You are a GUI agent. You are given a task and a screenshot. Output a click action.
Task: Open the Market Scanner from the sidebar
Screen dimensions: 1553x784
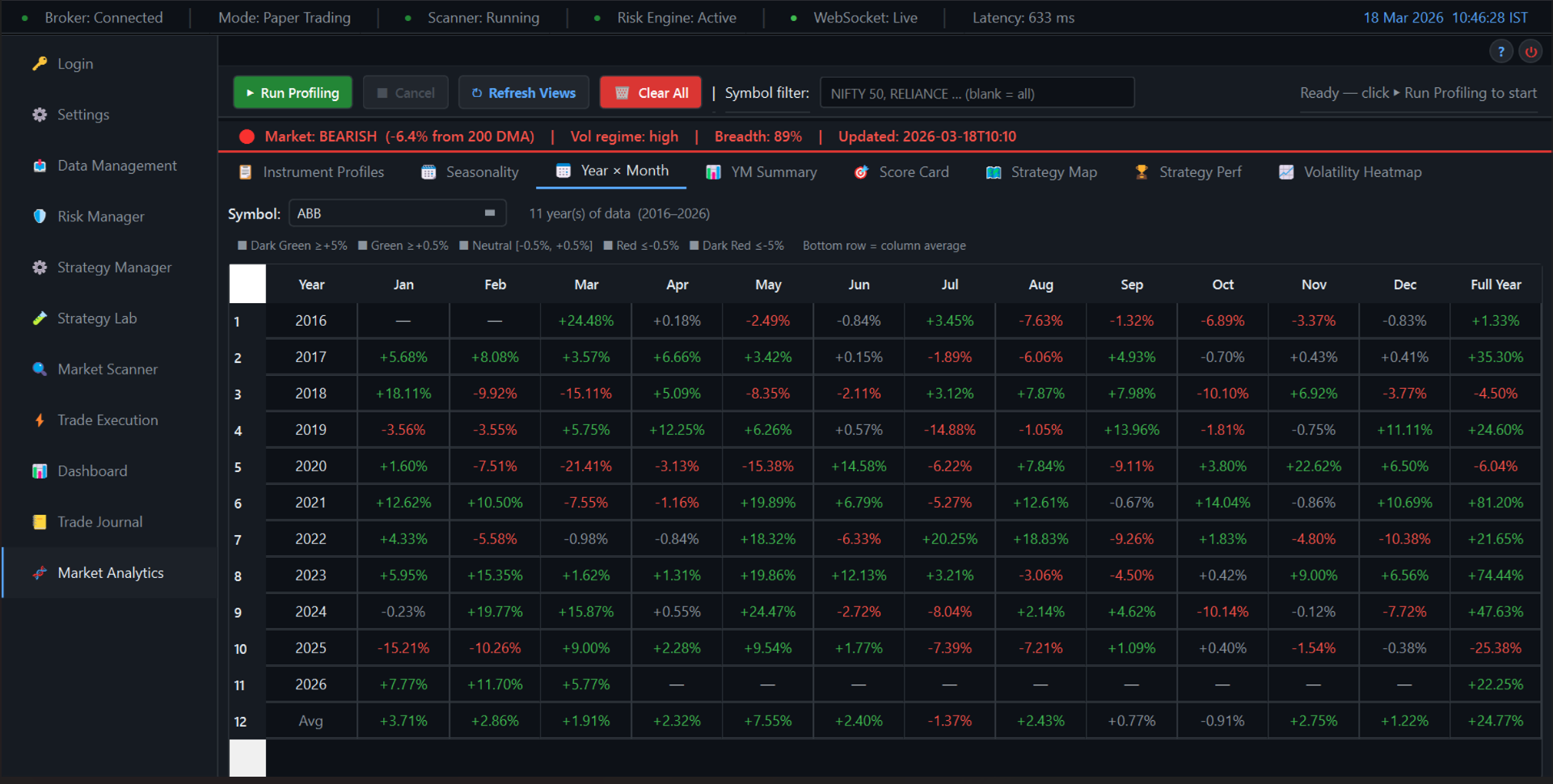point(108,369)
